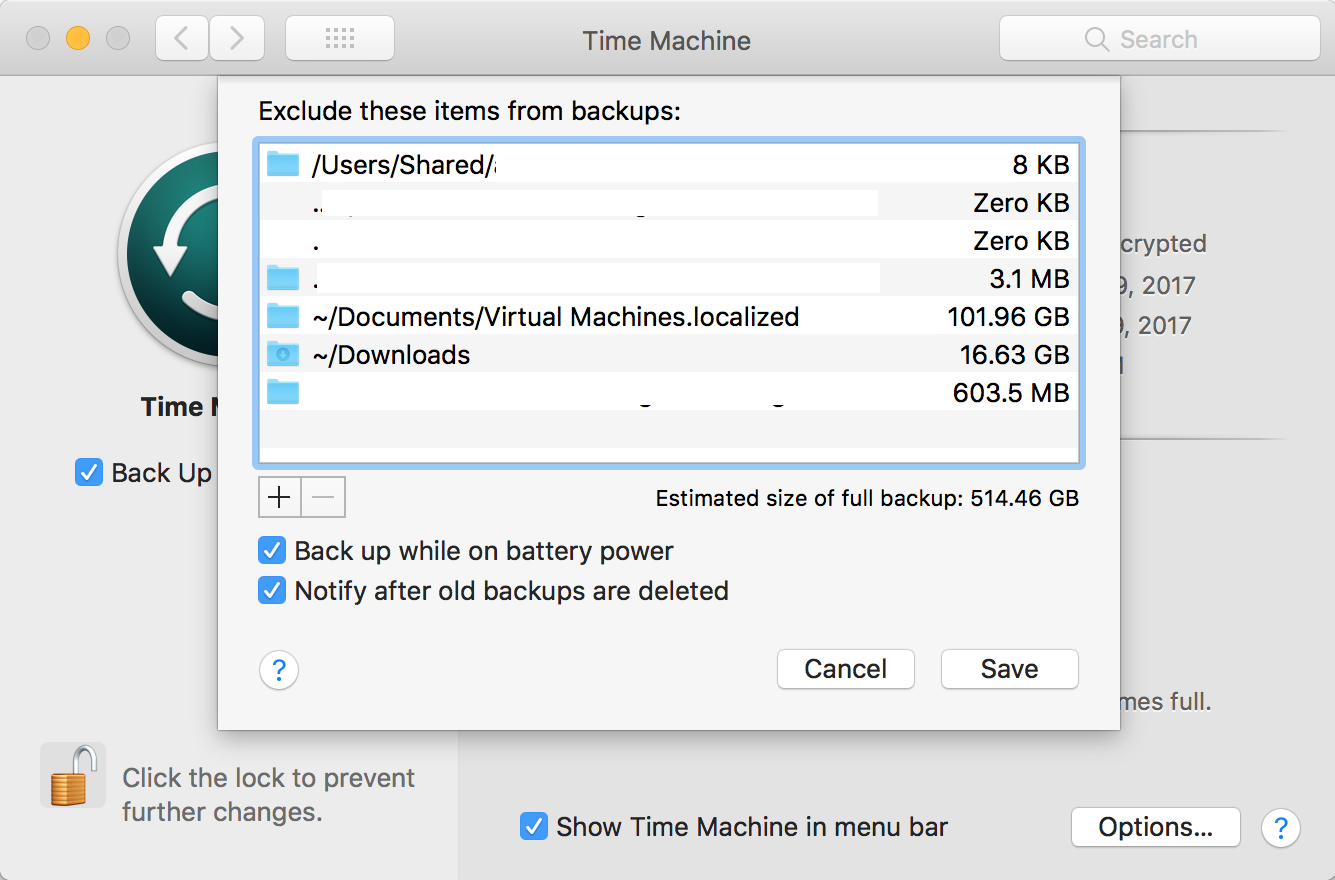Click in the Search field
Viewport: 1335px width, 880px height.
point(1160,40)
